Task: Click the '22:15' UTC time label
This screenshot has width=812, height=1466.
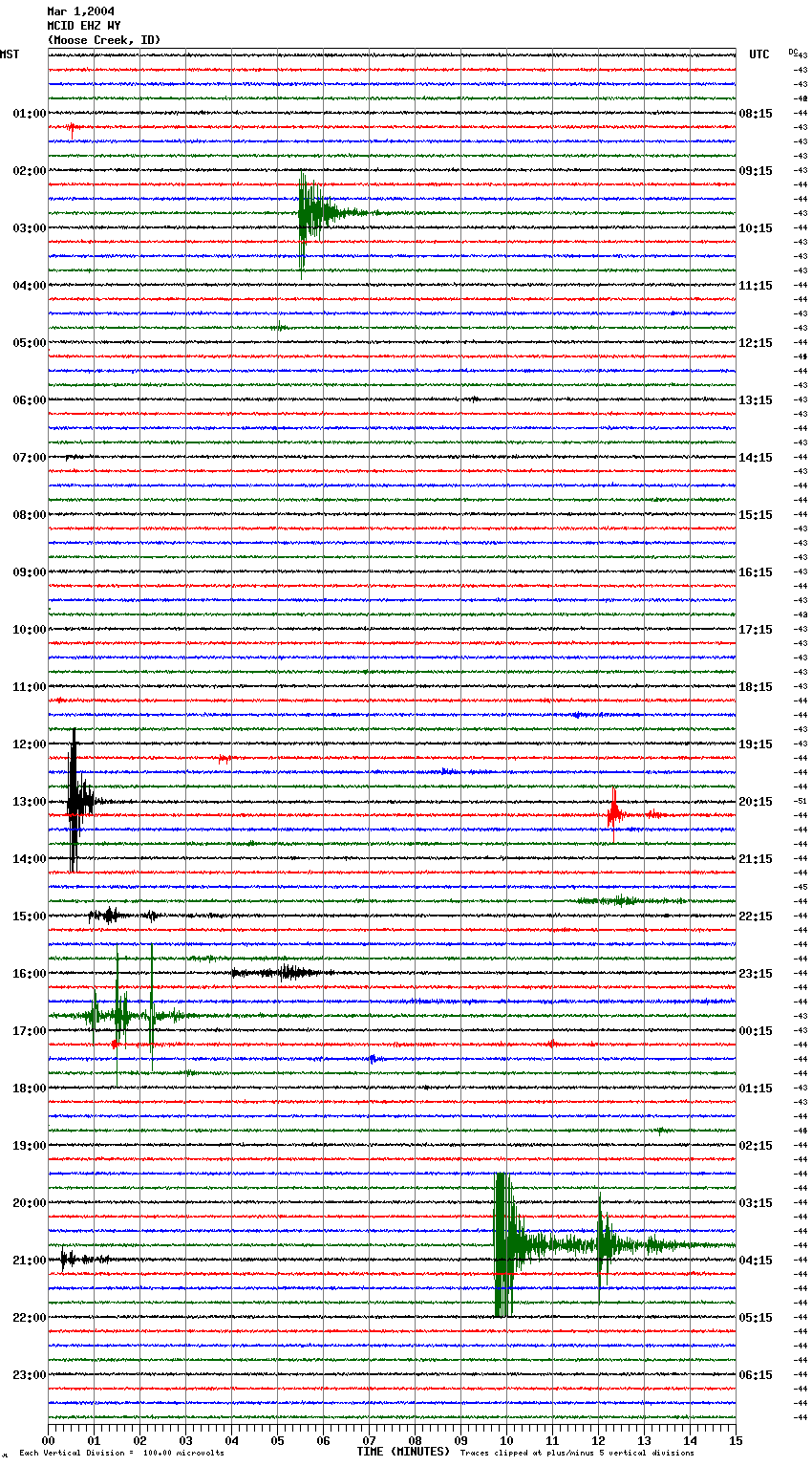Action: click(756, 916)
